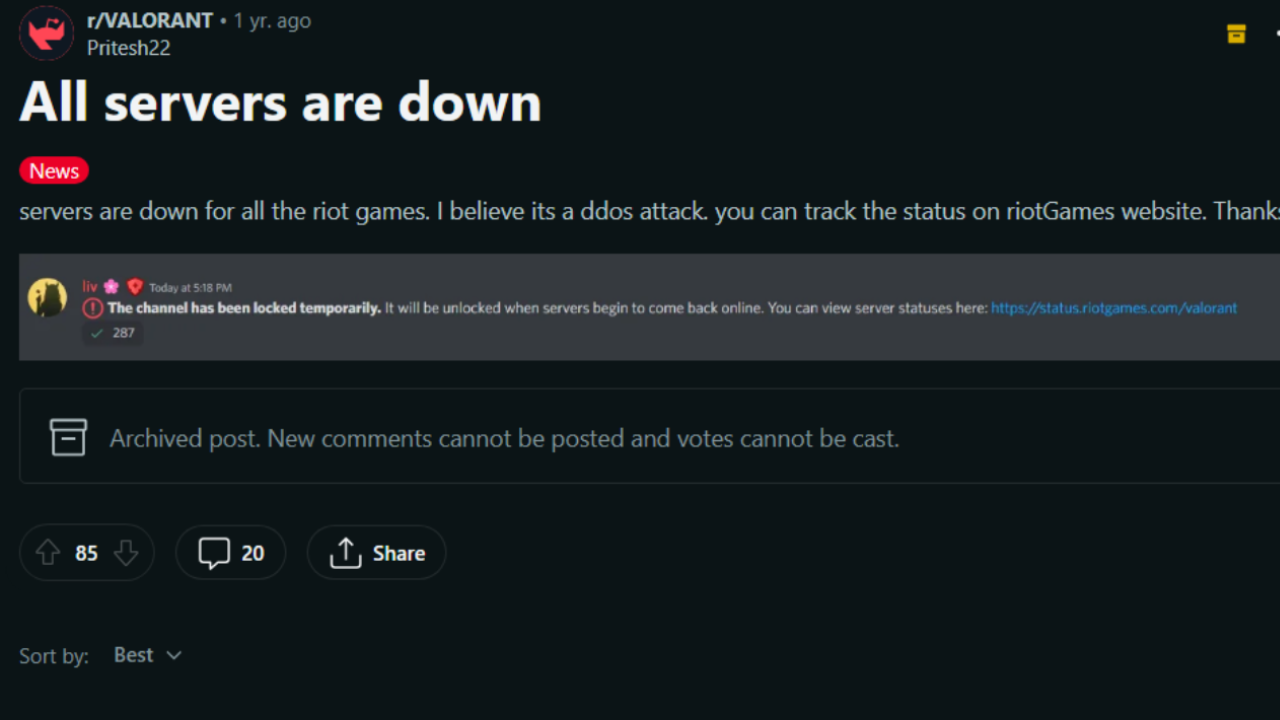The width and height of the screenshot is (1280, 720).
Task: Click the red warning icon in locked channel message
Action: point(91,308)
